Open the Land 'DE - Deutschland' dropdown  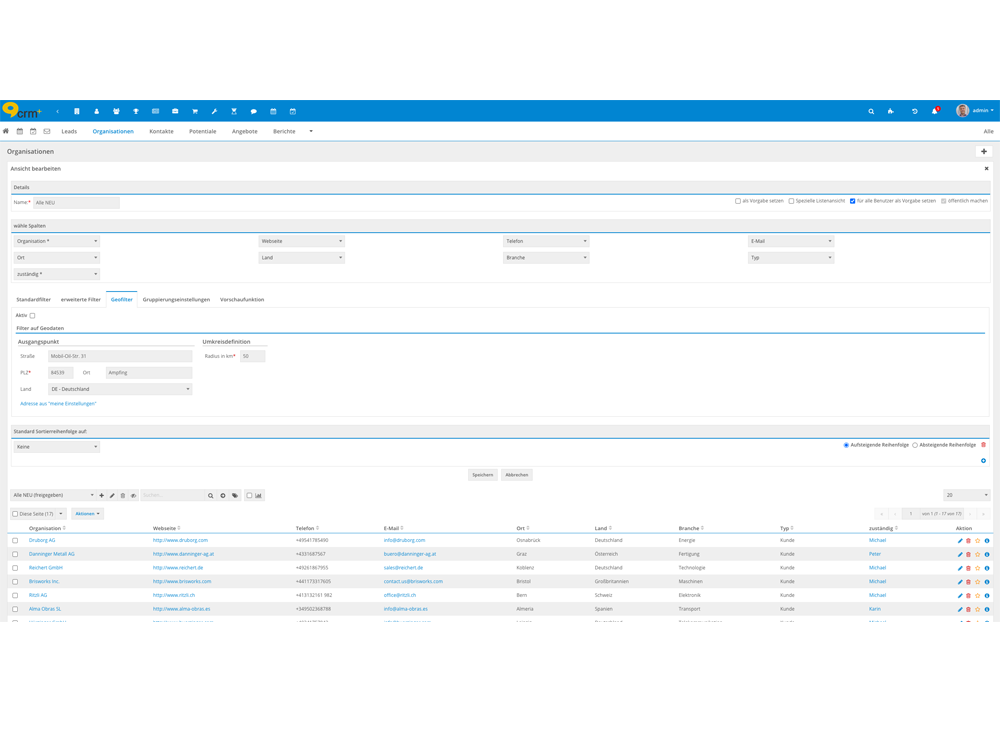coord(120,389)
